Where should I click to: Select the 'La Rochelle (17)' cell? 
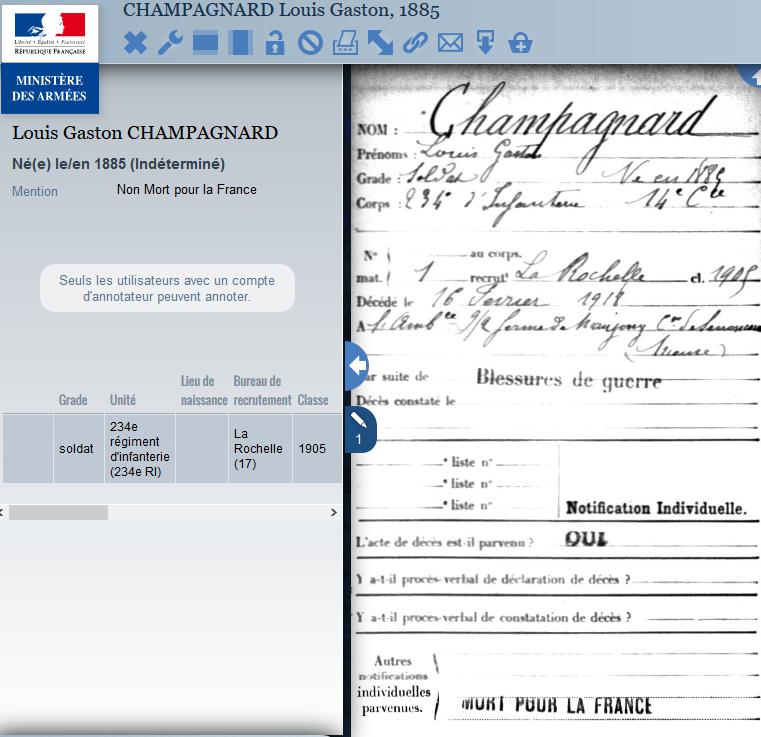point(260,449)
